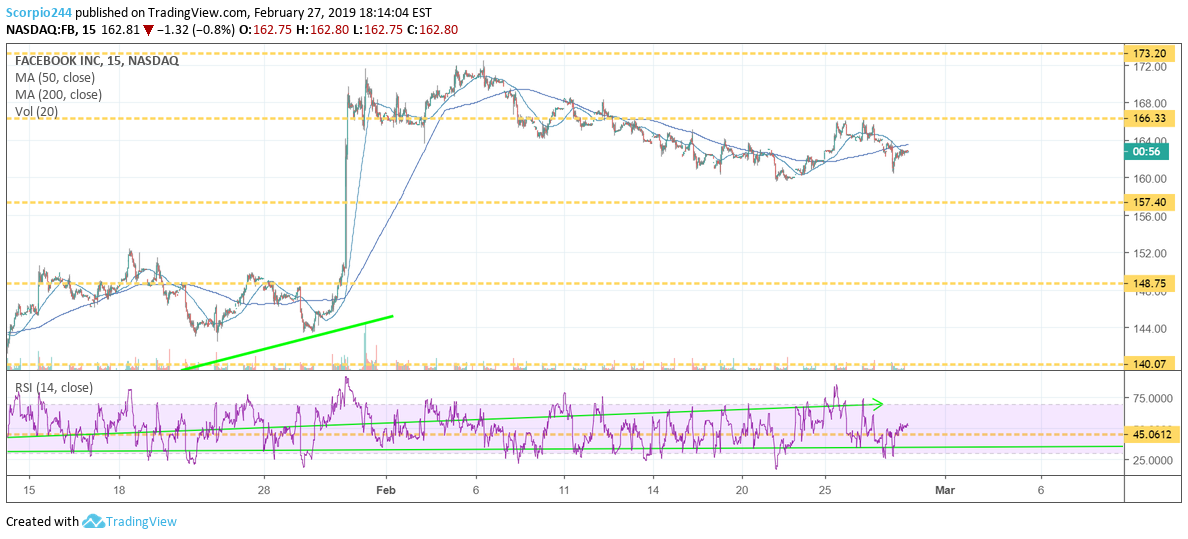The image size is (1188, 539).
Task: Click the Scorpio244 author name
Action: tap(39, 11)
